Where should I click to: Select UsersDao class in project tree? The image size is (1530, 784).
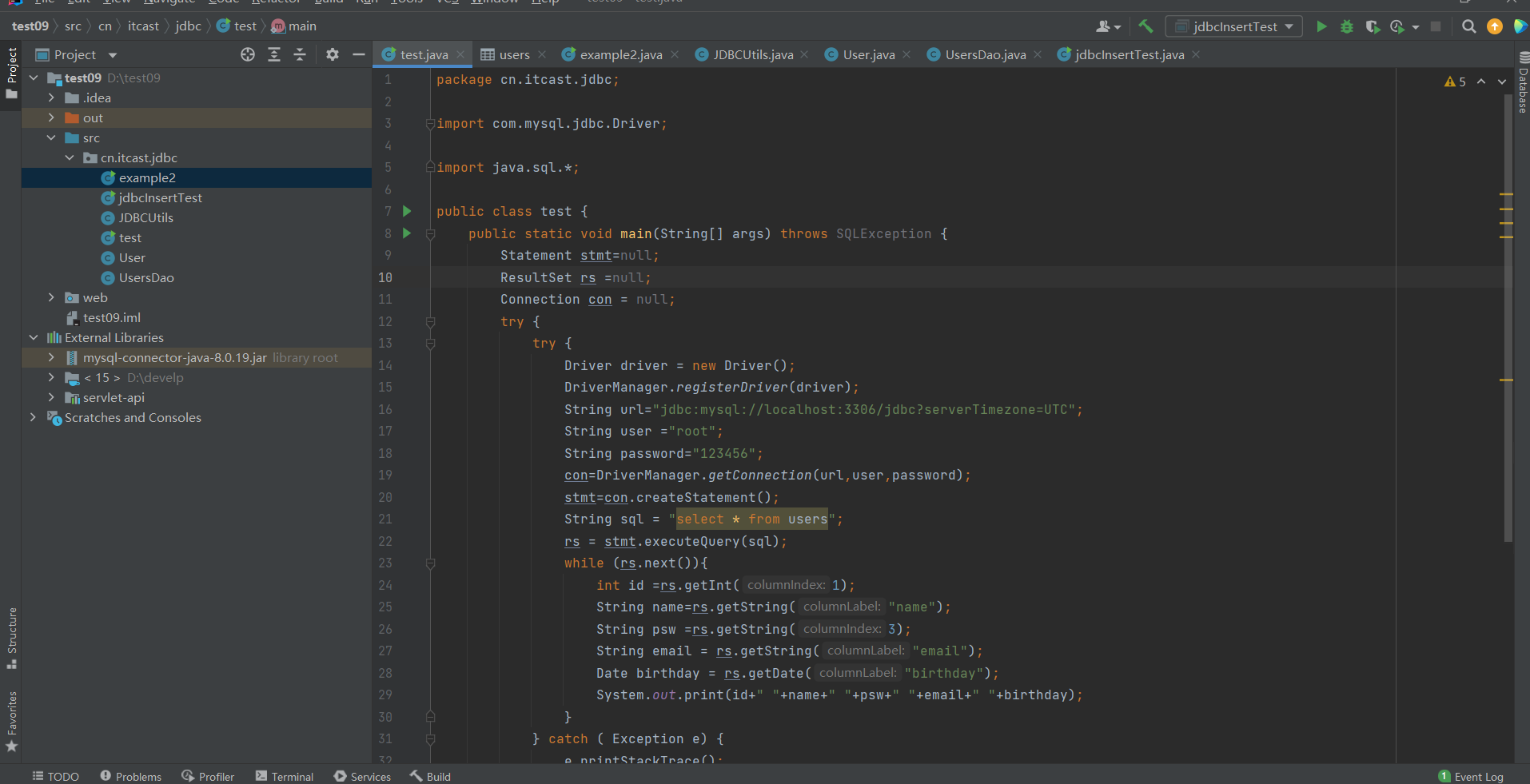tap(146, 277)
